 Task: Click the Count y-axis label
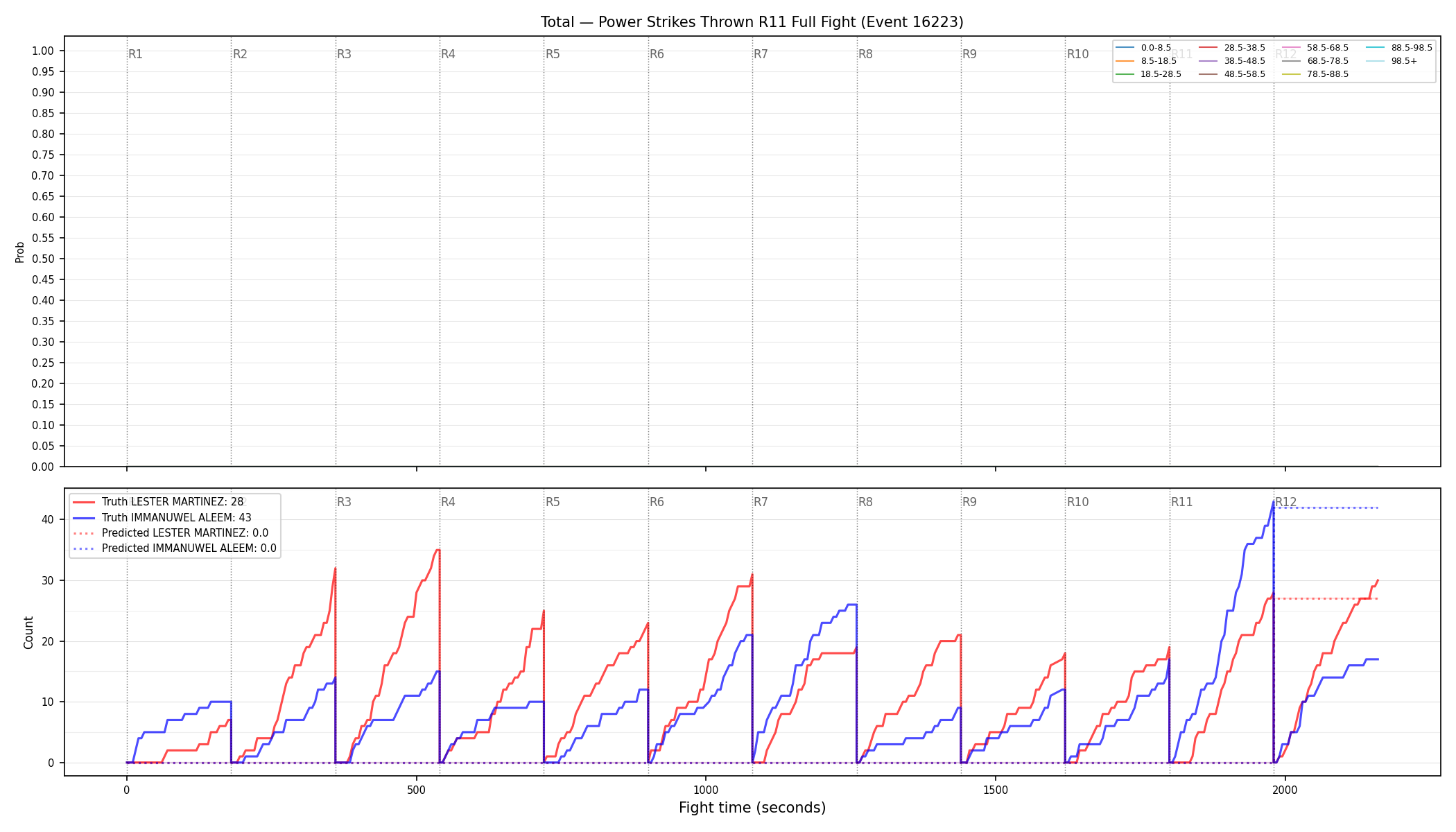28,632
